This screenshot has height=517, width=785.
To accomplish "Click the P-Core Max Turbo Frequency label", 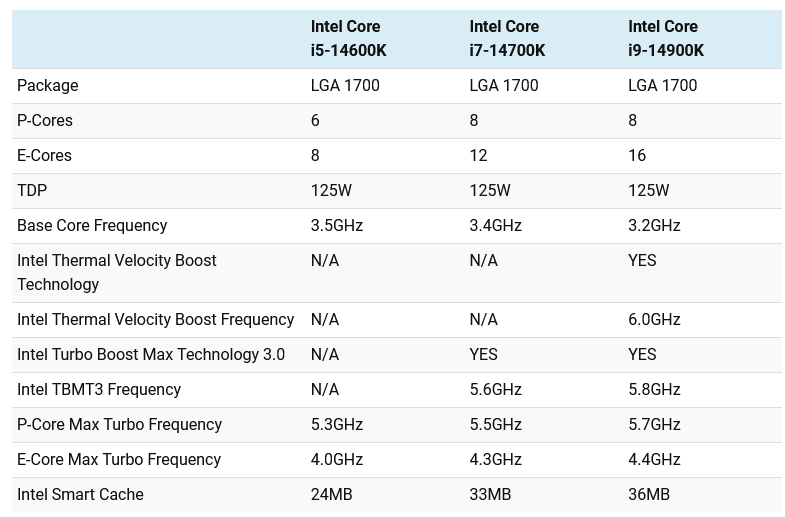I will tap(119, 425).
